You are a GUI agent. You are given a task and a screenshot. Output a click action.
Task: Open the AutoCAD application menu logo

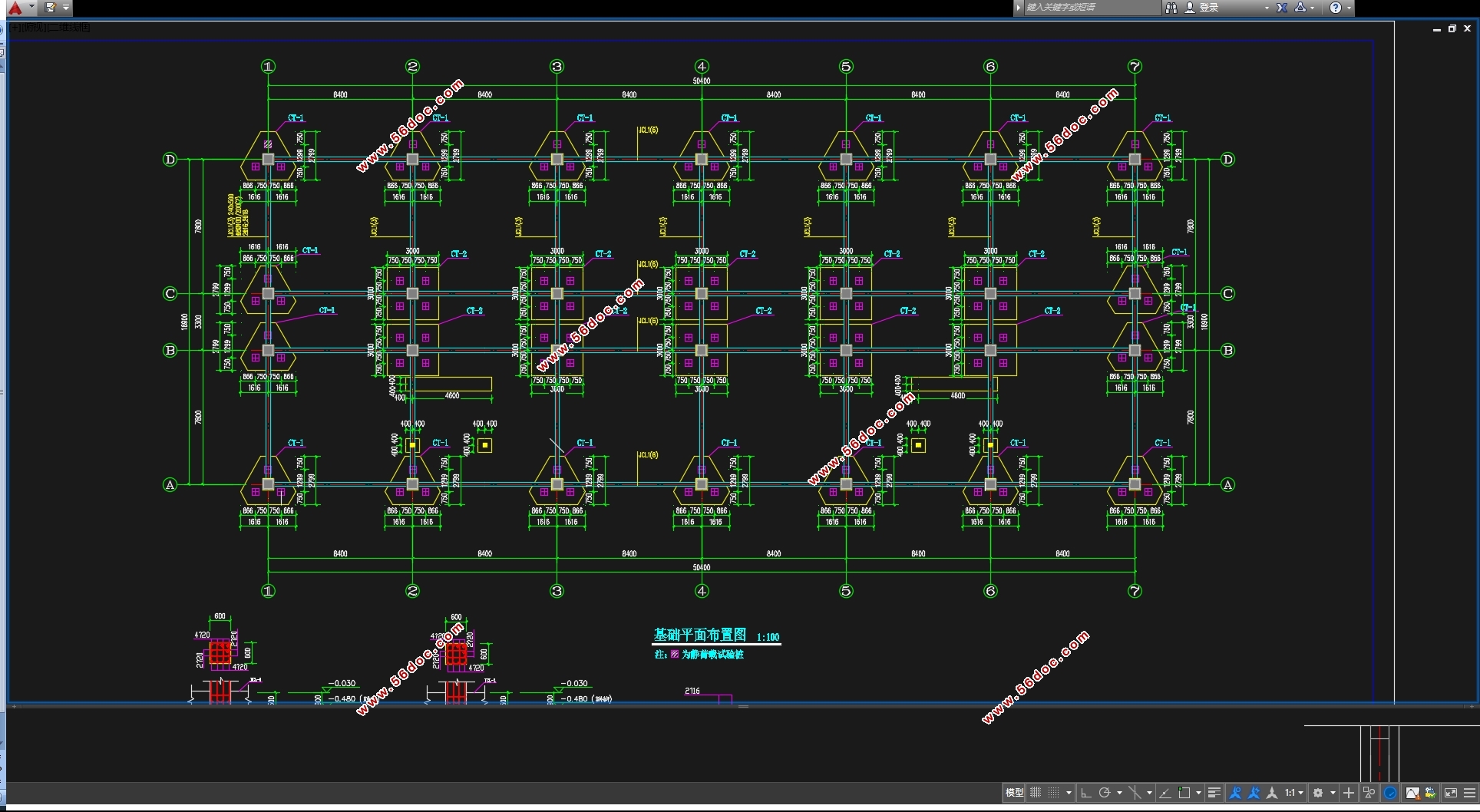[15, 8]
